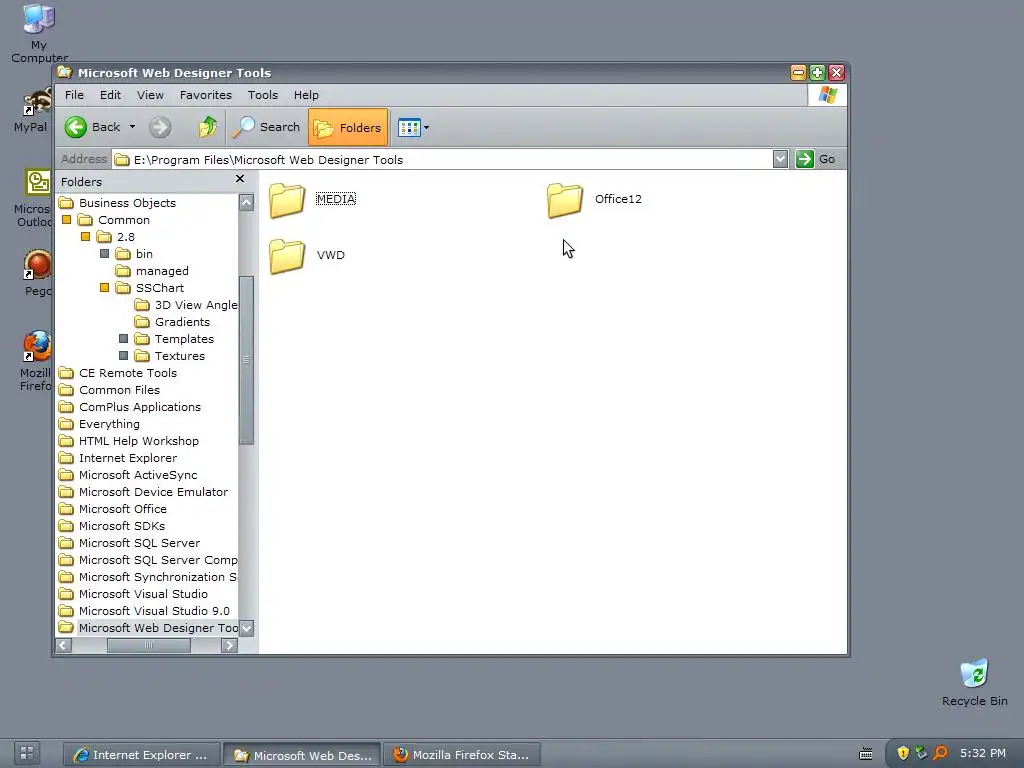Select the VWD folder icon
Viewport: 1024px width, 768px height.
(x=287, y=255)
